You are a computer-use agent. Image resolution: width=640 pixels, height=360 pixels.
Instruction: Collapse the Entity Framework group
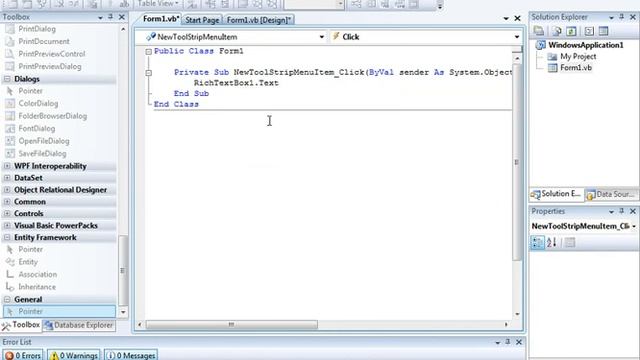[7, 237]
